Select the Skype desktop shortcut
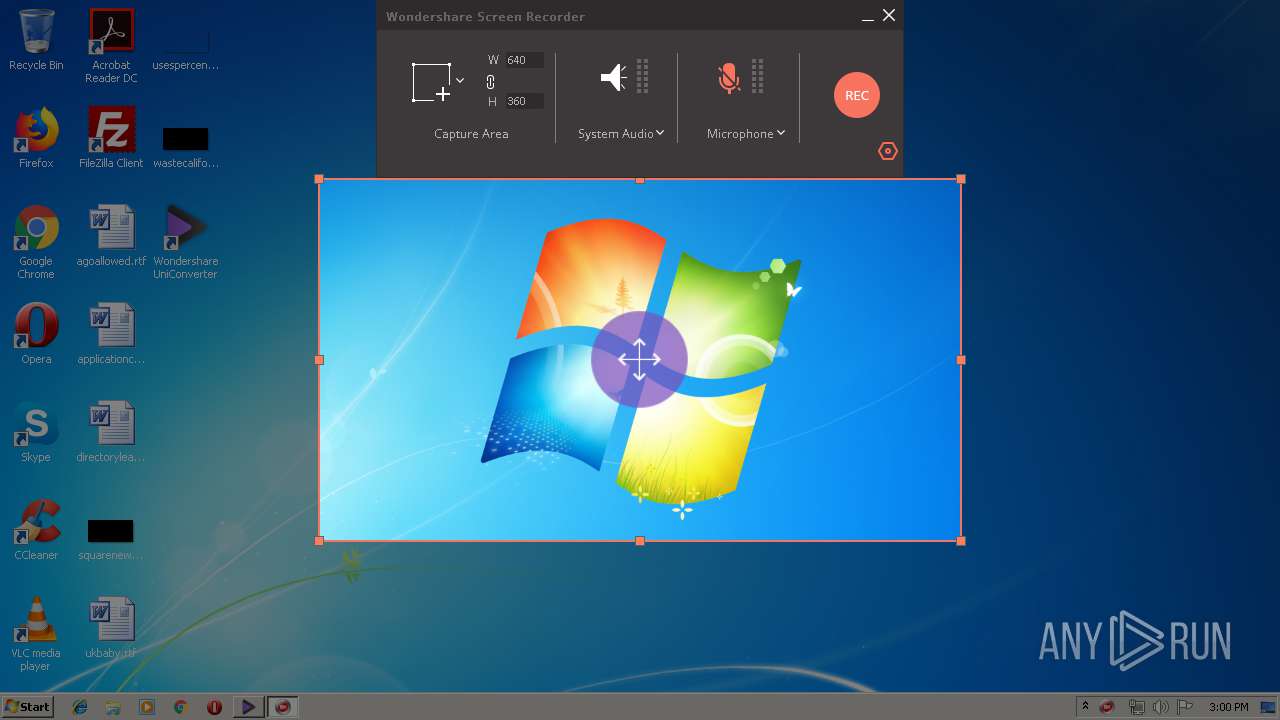Image resolution: width=1280 pixels, height=720 pixels. click(36, 432)
